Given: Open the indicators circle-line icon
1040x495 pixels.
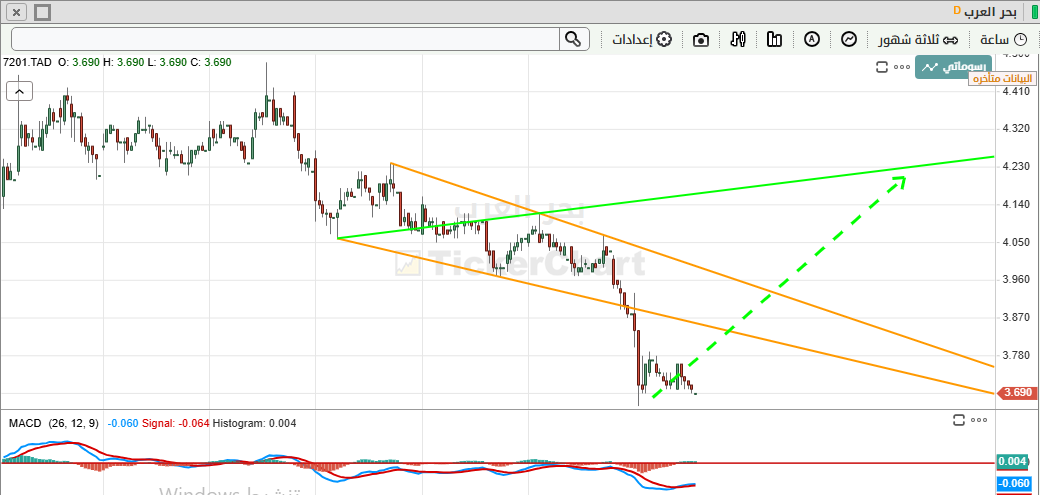Looking at the screenshot, I should point(849,39).
